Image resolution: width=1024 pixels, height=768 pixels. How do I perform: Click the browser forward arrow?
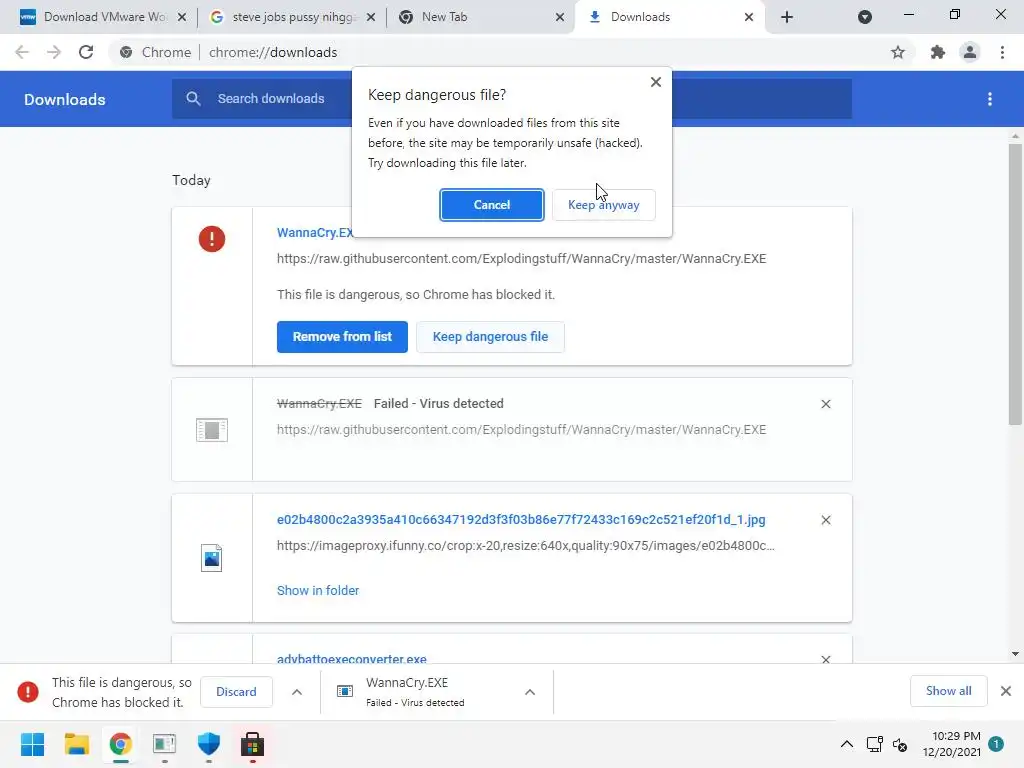click(54, 52)
